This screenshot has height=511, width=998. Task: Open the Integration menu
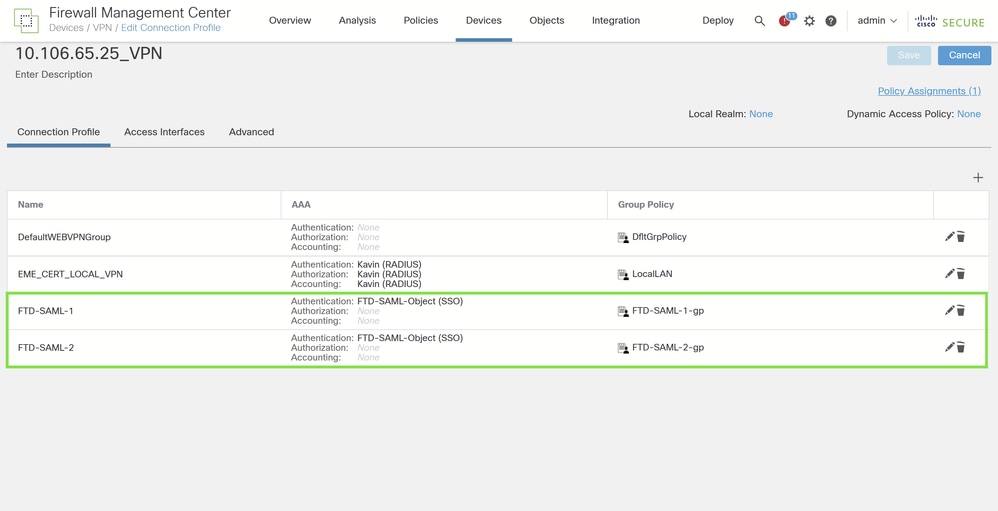[x=616, y=20]
